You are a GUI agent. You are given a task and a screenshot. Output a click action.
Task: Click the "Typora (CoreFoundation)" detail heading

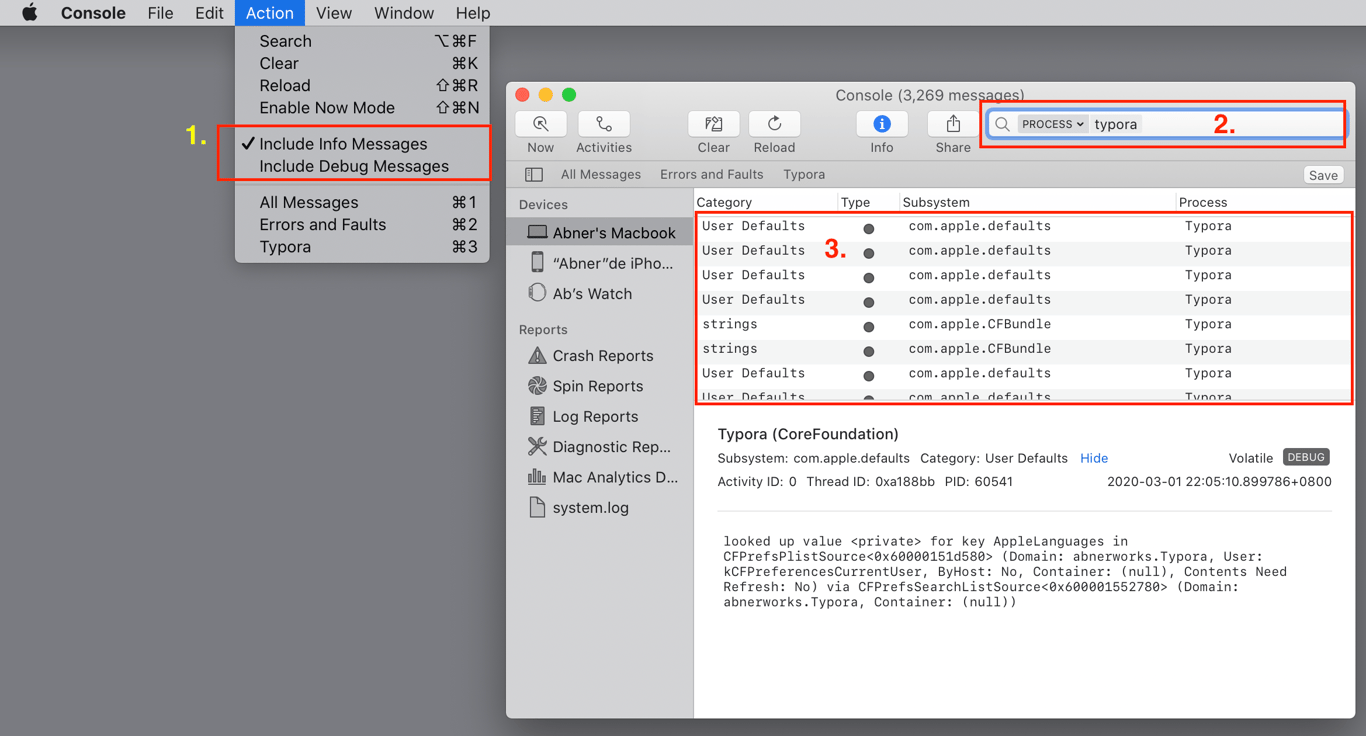coord(808,434)
